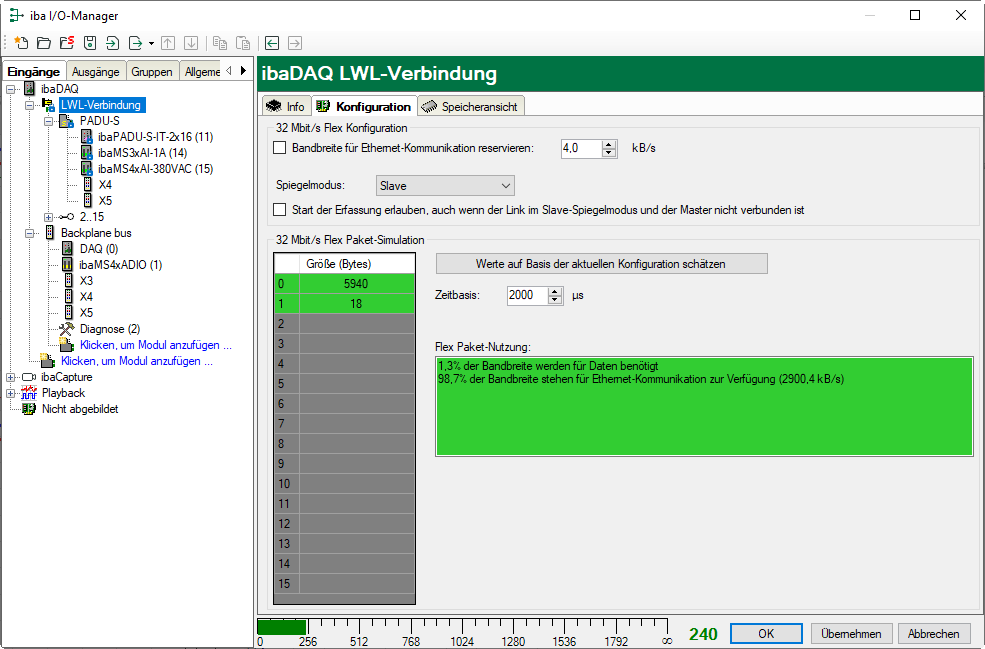Screen dimensions: 985x649
Task: Decrease the reserved bandwidth value
Action: click(x=609, y=153)
